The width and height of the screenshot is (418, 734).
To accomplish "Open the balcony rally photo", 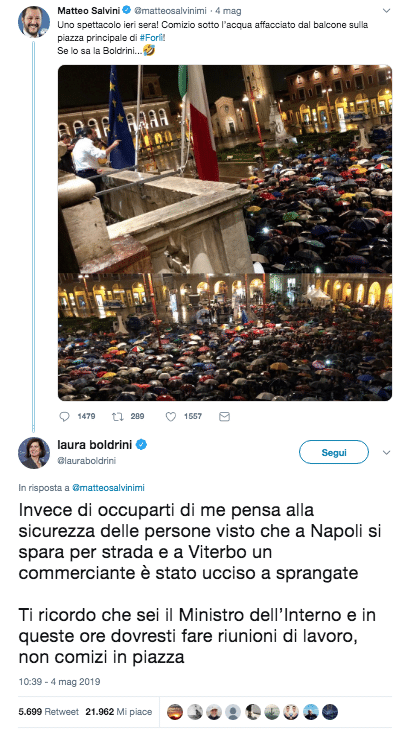I will (225, 169).
